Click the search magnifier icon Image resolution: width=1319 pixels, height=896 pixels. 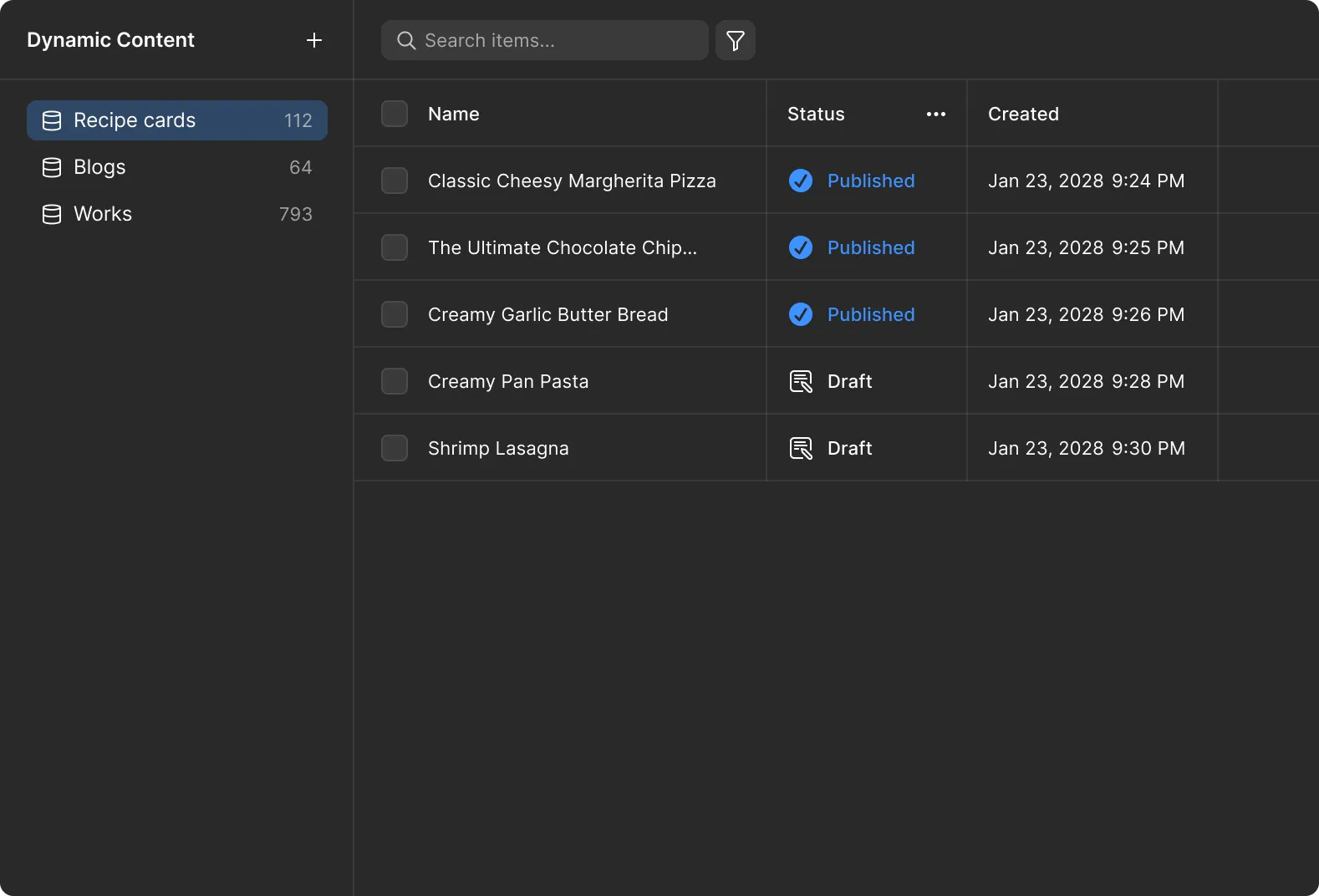point(406,40)
